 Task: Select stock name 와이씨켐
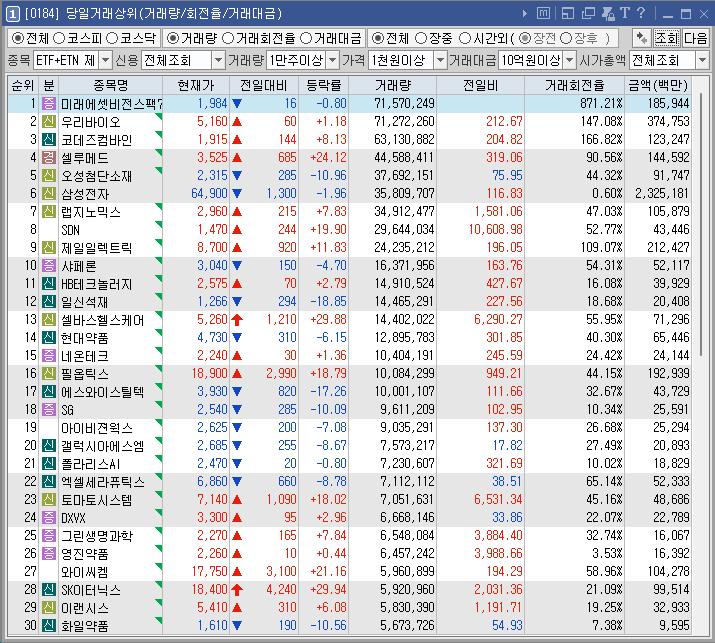click(x=85, y=572)
